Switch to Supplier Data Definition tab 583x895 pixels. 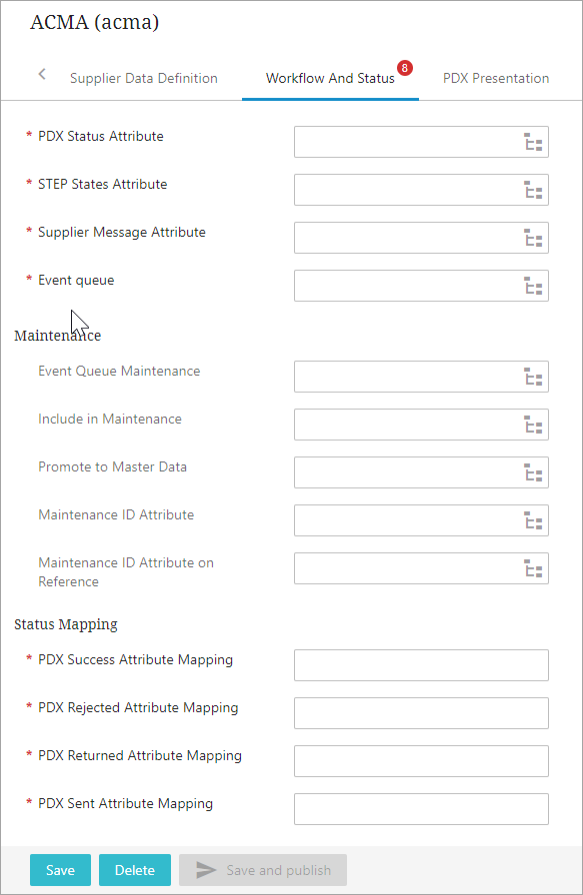[143, 78]
